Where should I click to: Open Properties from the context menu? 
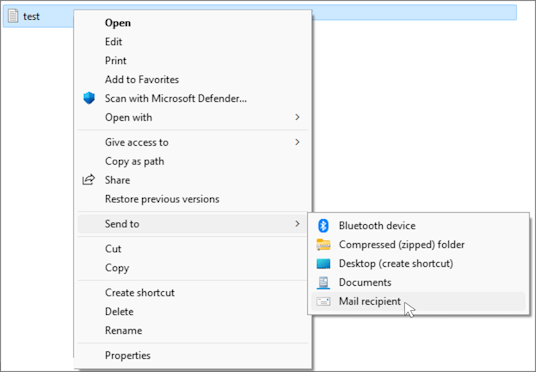[193, 355]
